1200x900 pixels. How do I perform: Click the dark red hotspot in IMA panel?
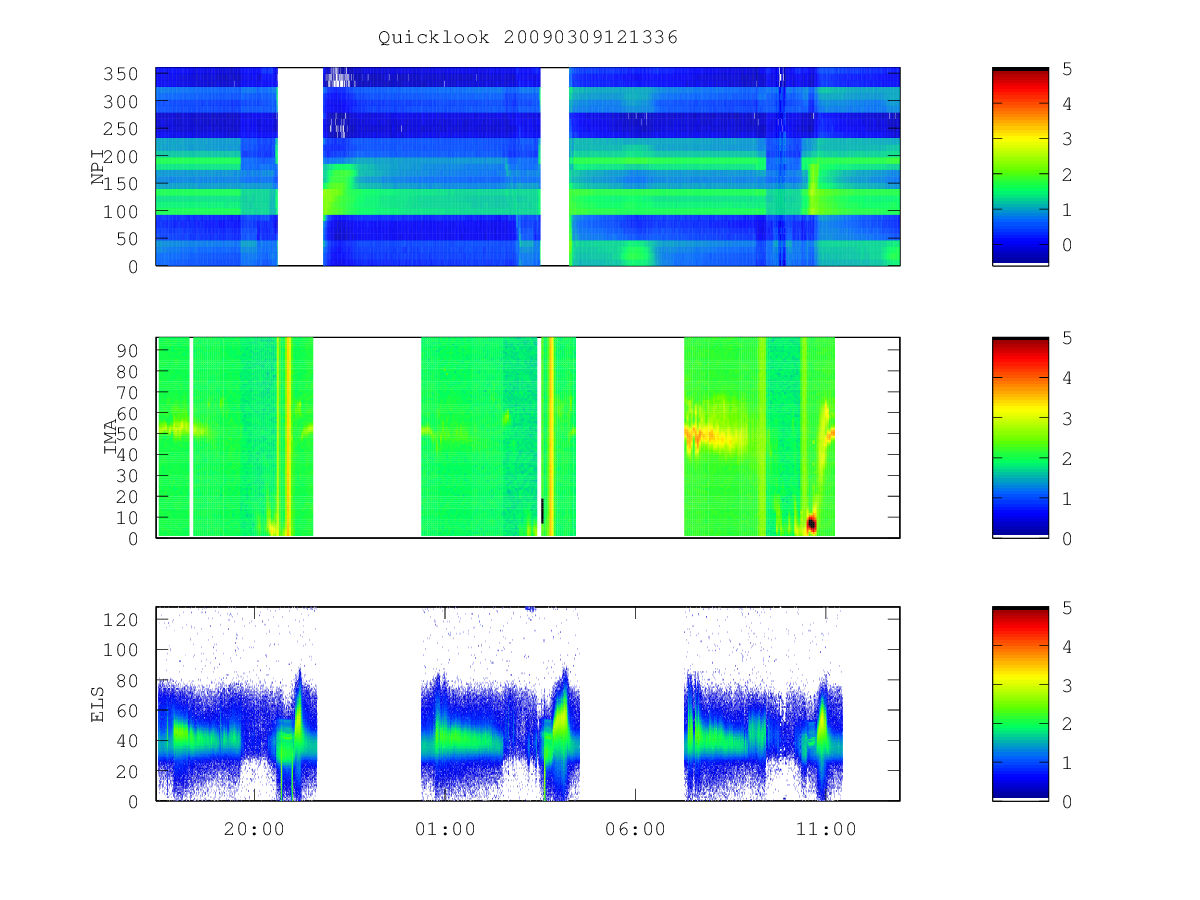(812, 523)
